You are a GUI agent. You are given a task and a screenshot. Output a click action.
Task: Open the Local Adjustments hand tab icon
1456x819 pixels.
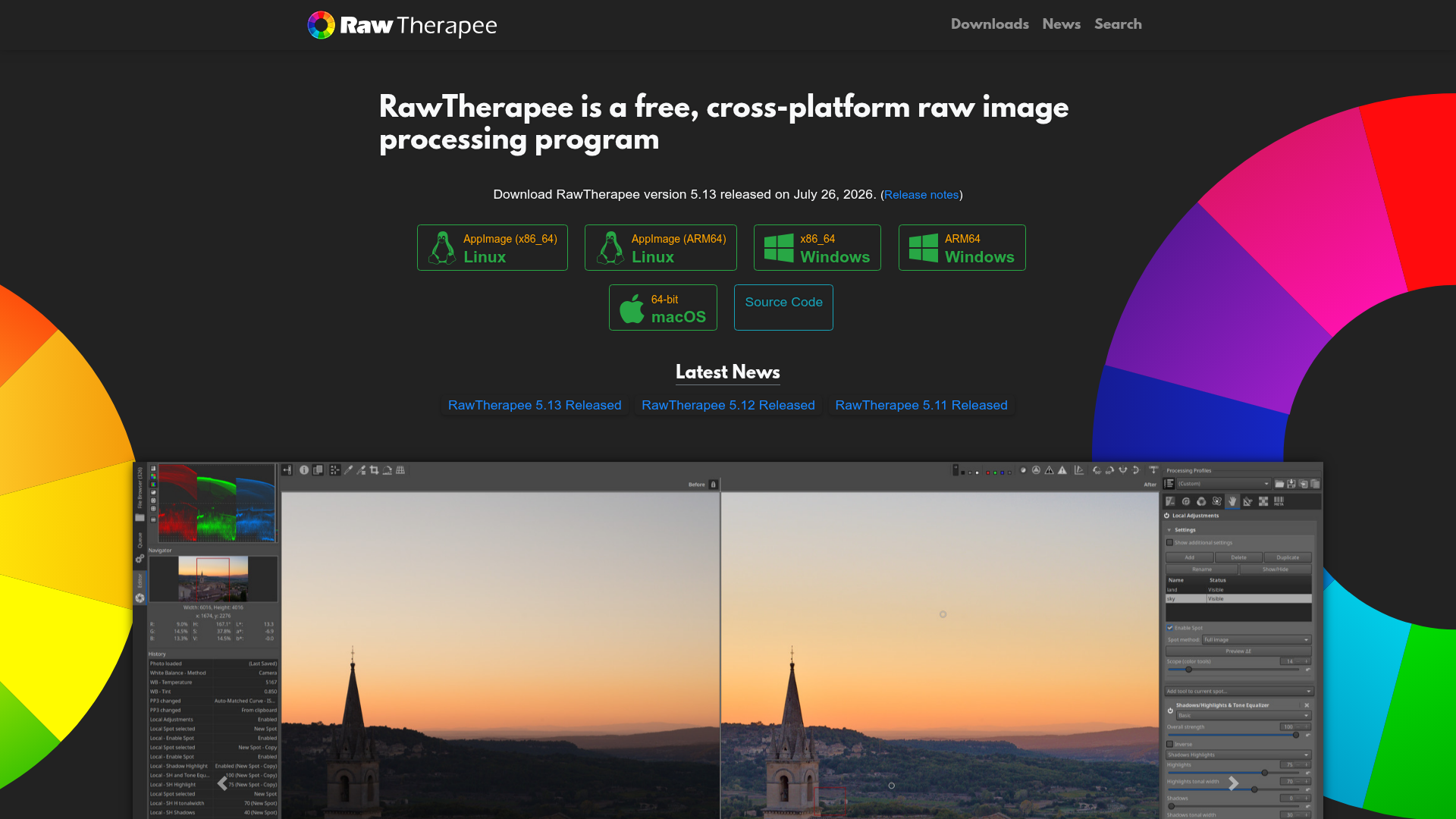coord(1232,501)
